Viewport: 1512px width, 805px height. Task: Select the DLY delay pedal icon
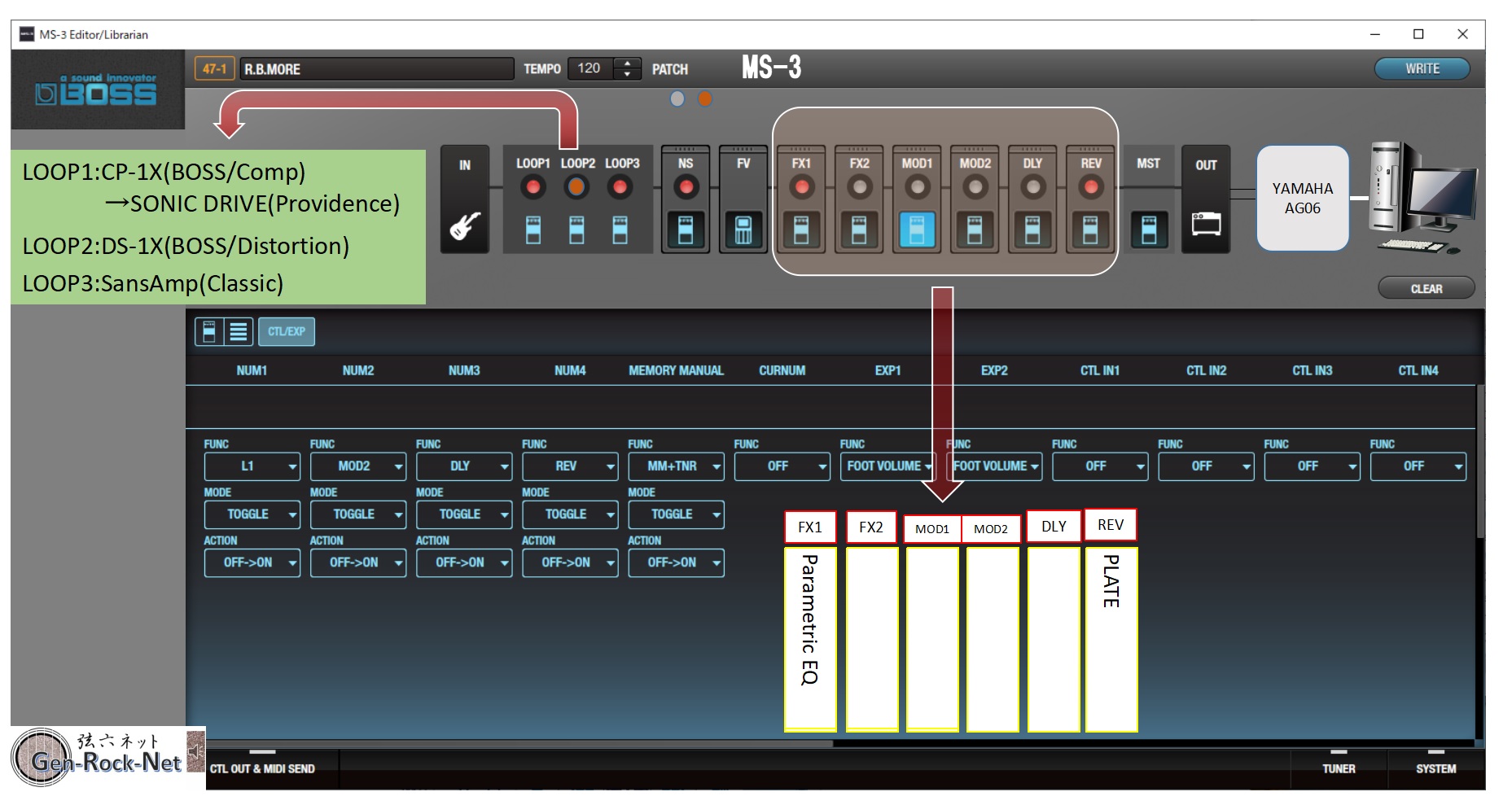(x=1032, y=230)
